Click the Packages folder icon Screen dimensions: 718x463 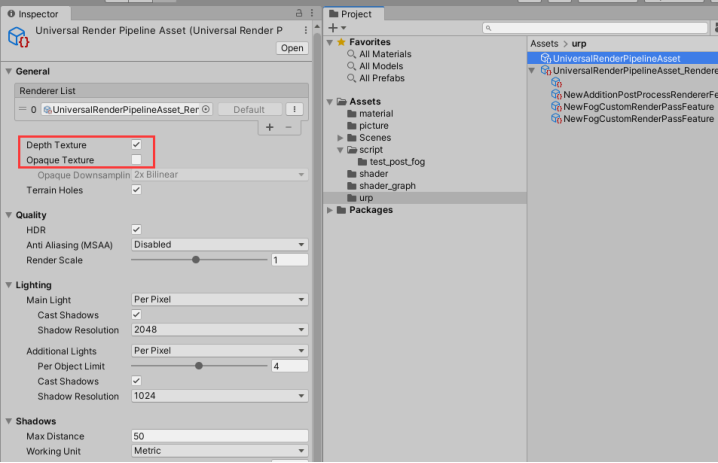[x=341, y=210]
